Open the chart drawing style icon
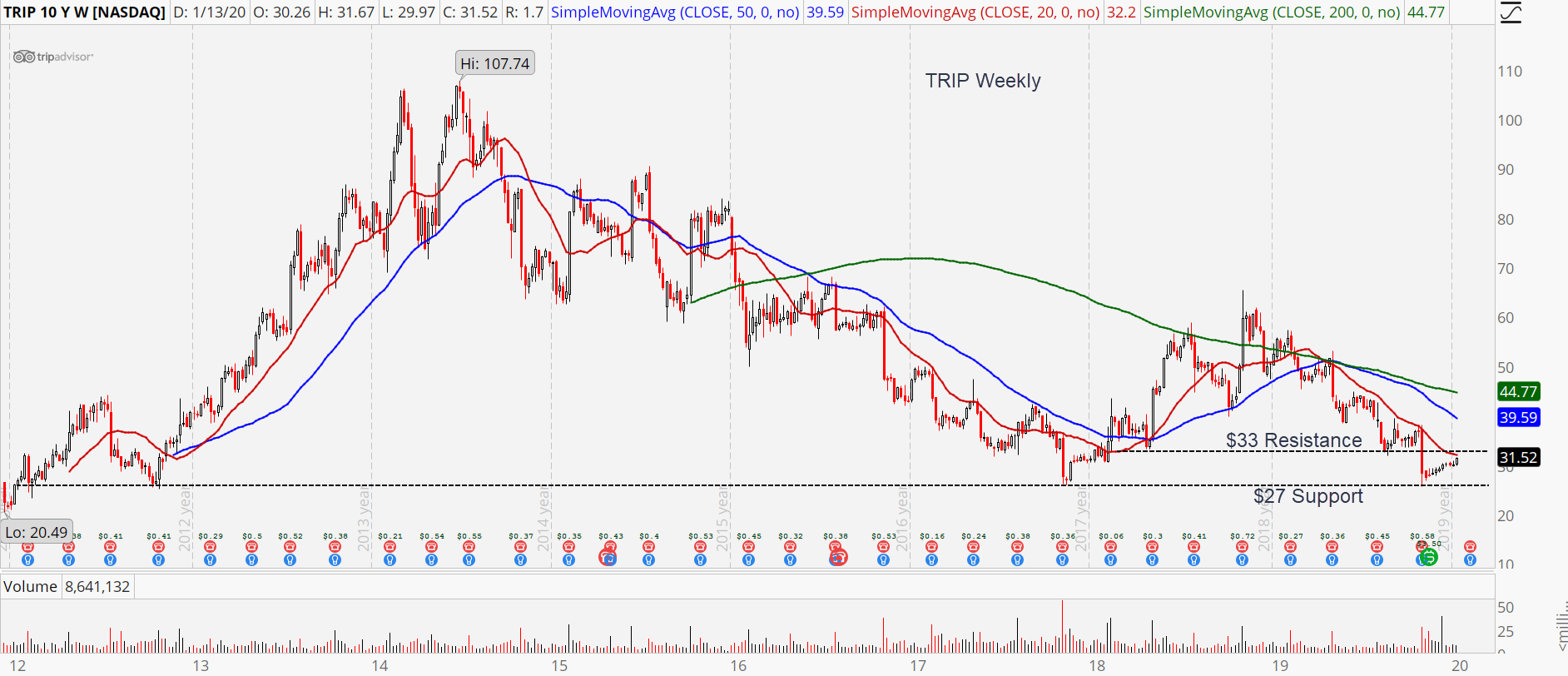 coord(1510,12)
